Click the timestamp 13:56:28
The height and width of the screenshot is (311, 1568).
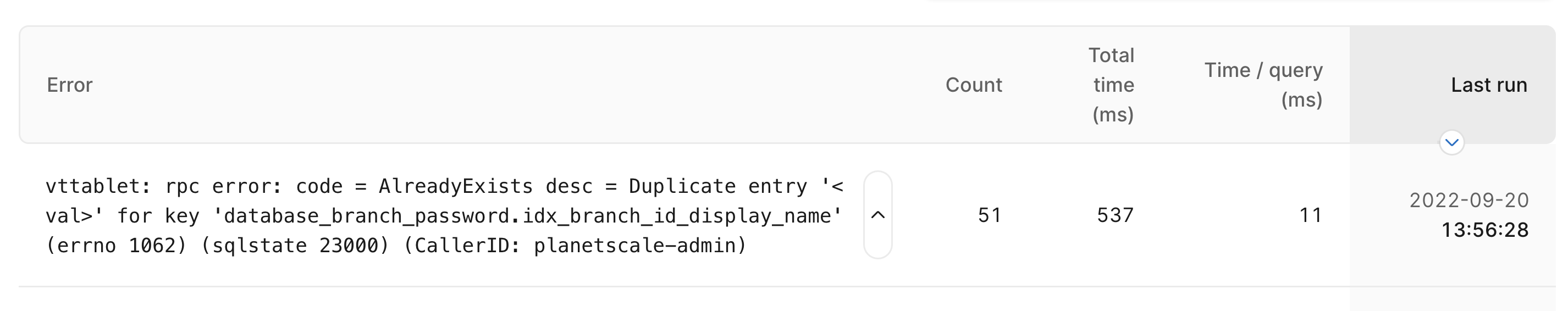tap(1484, 230)
